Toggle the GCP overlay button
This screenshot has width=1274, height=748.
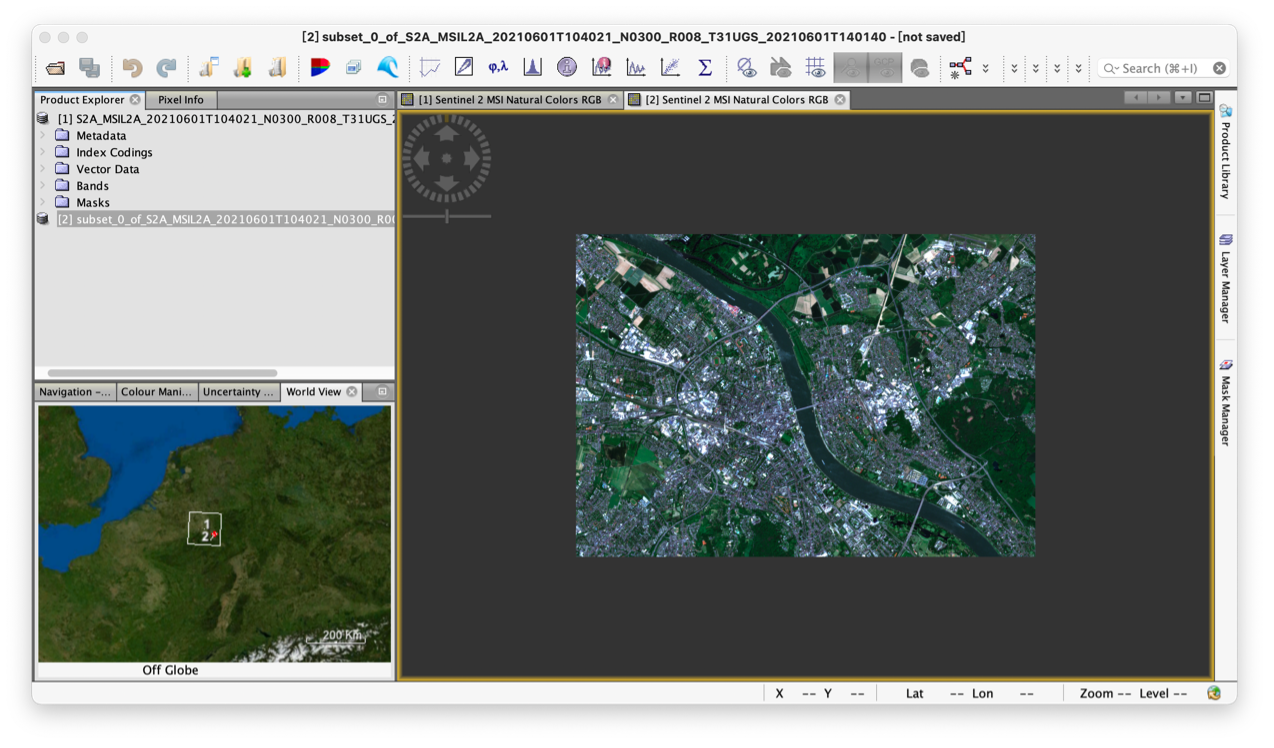click(x=885, y=68)
